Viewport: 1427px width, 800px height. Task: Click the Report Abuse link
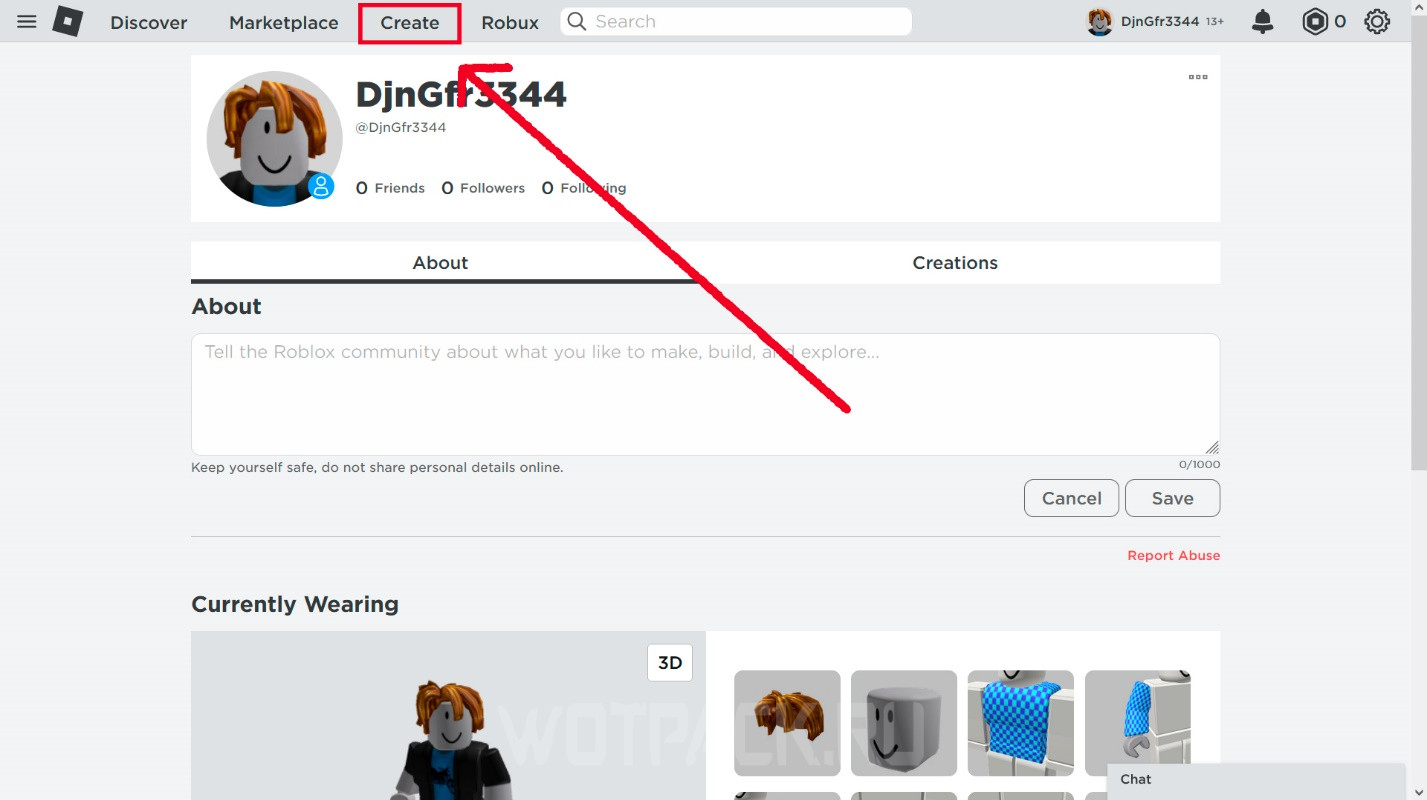[x=1173, y=555]
